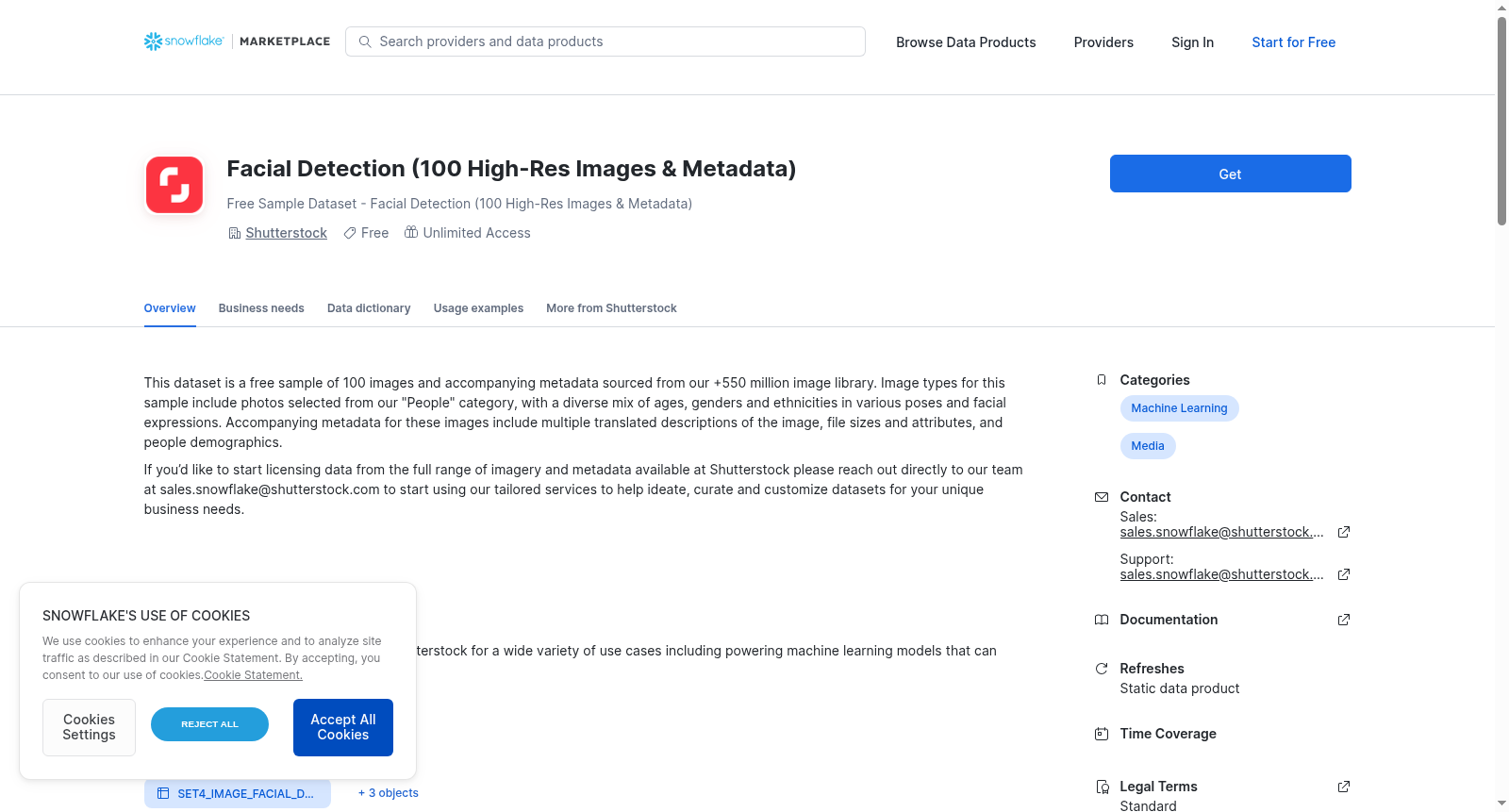Select the Machine Learning category tag

pos(1179,408)
